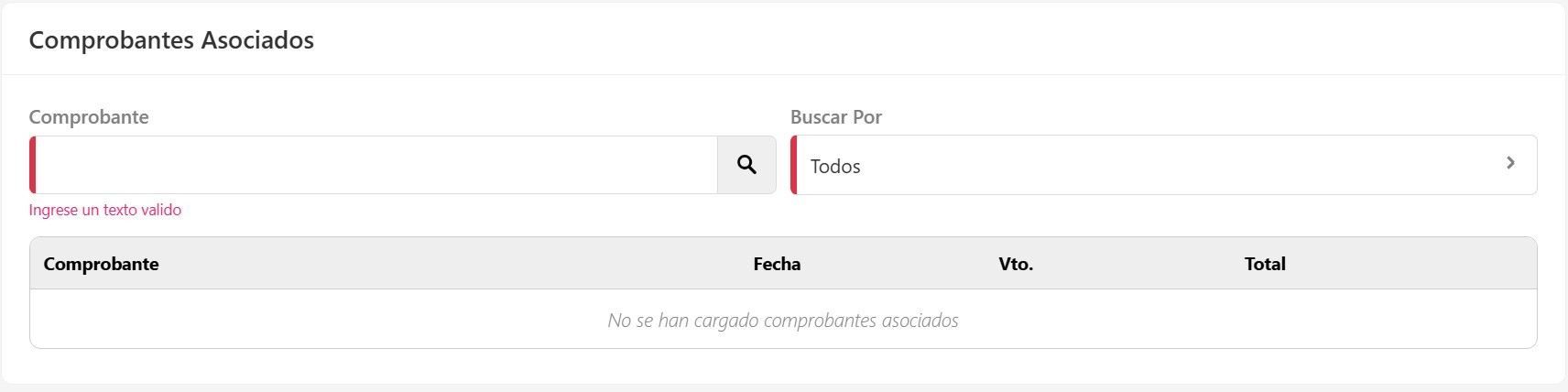Click the Comprobantes Asociados panel title
This screenshot has height=392, width=1568.
click(x=171, y=40)
